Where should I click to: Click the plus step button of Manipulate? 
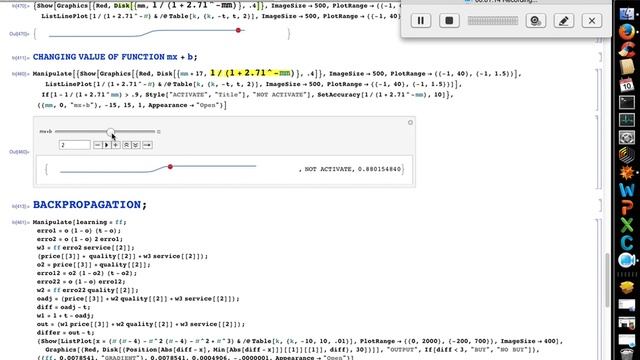[116, 145]
